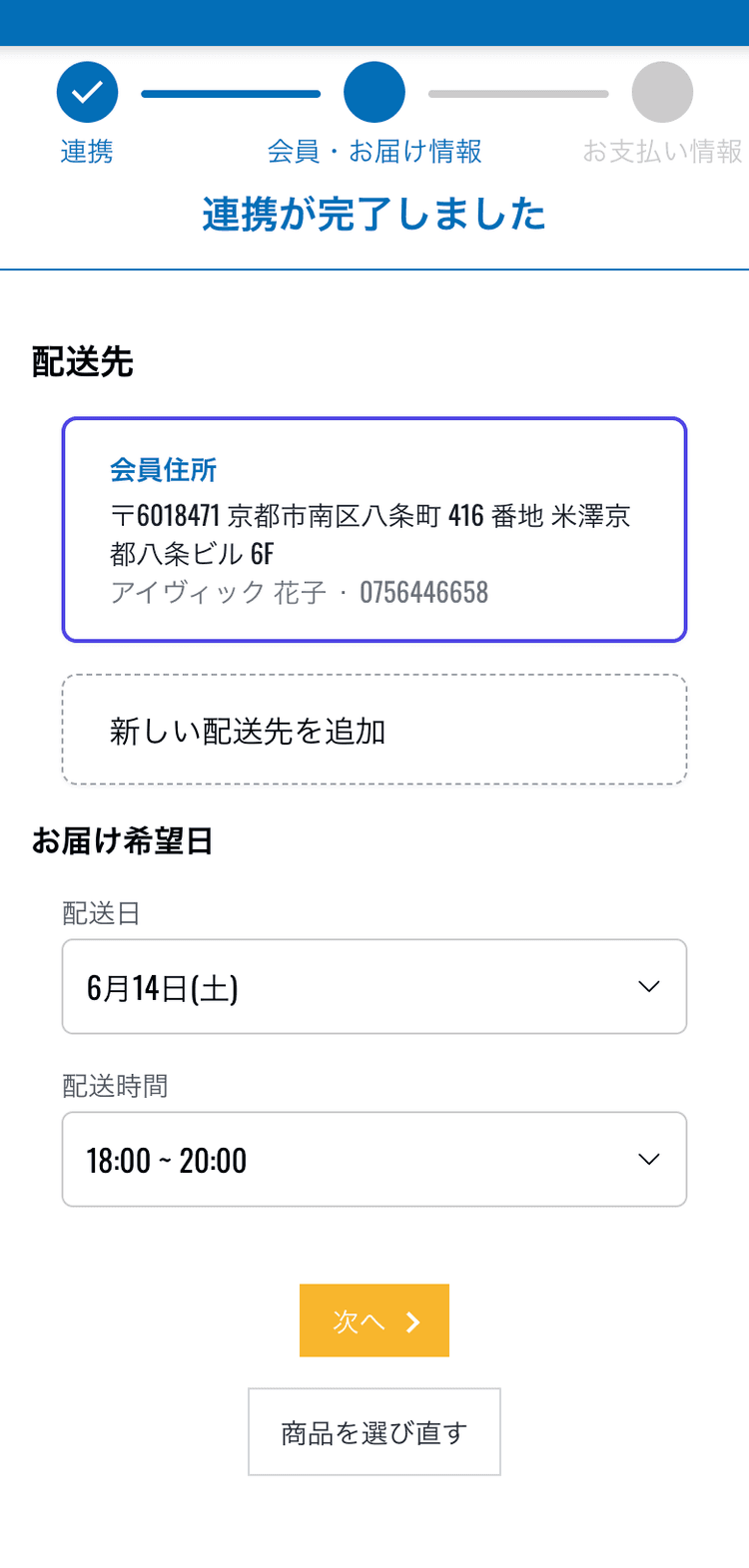Image resolution: width=749 pixels, height=1568 pixels.
Task: Select the 会員・お届け情報 step label
Action: 374,152
